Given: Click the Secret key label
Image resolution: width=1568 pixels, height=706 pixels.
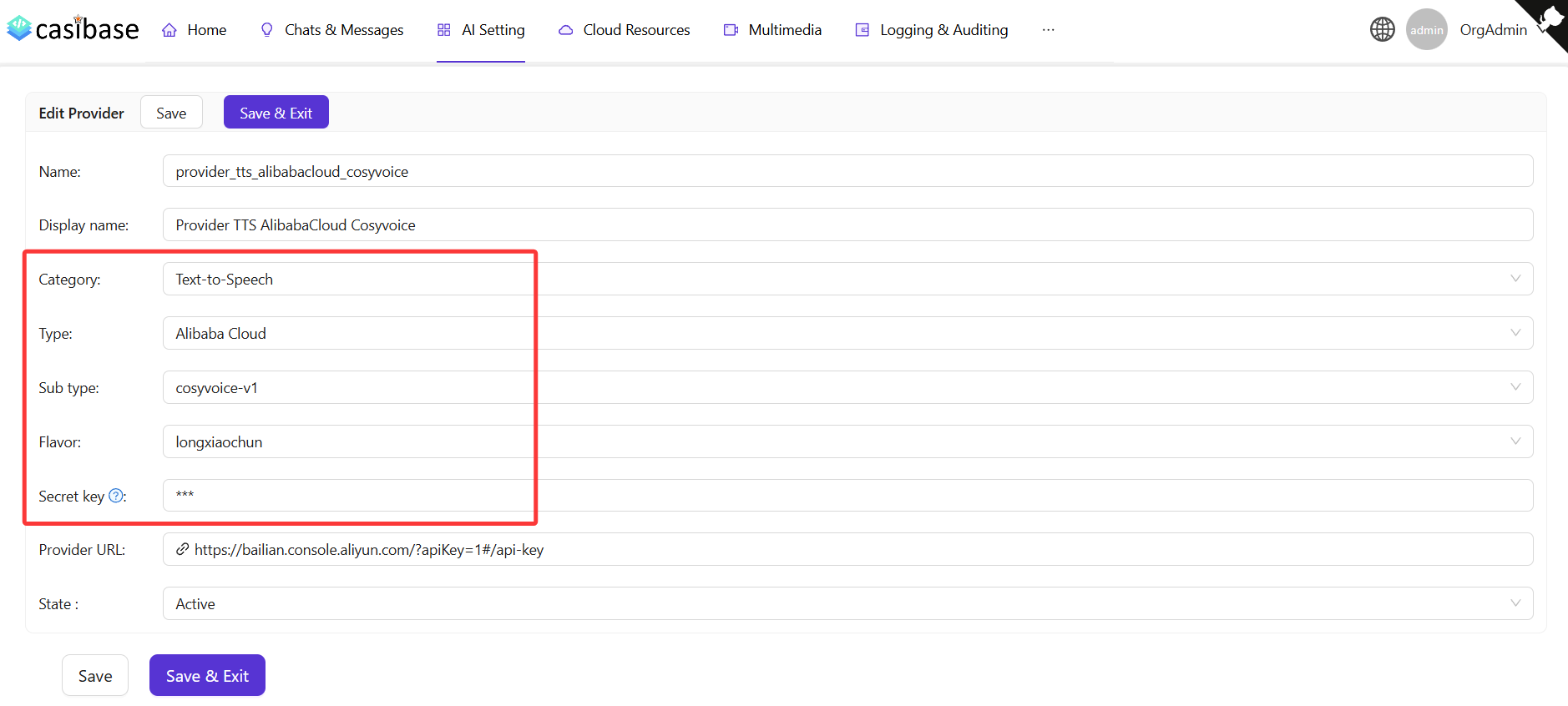Looking at the screenshot, I should tap(71, 496).
